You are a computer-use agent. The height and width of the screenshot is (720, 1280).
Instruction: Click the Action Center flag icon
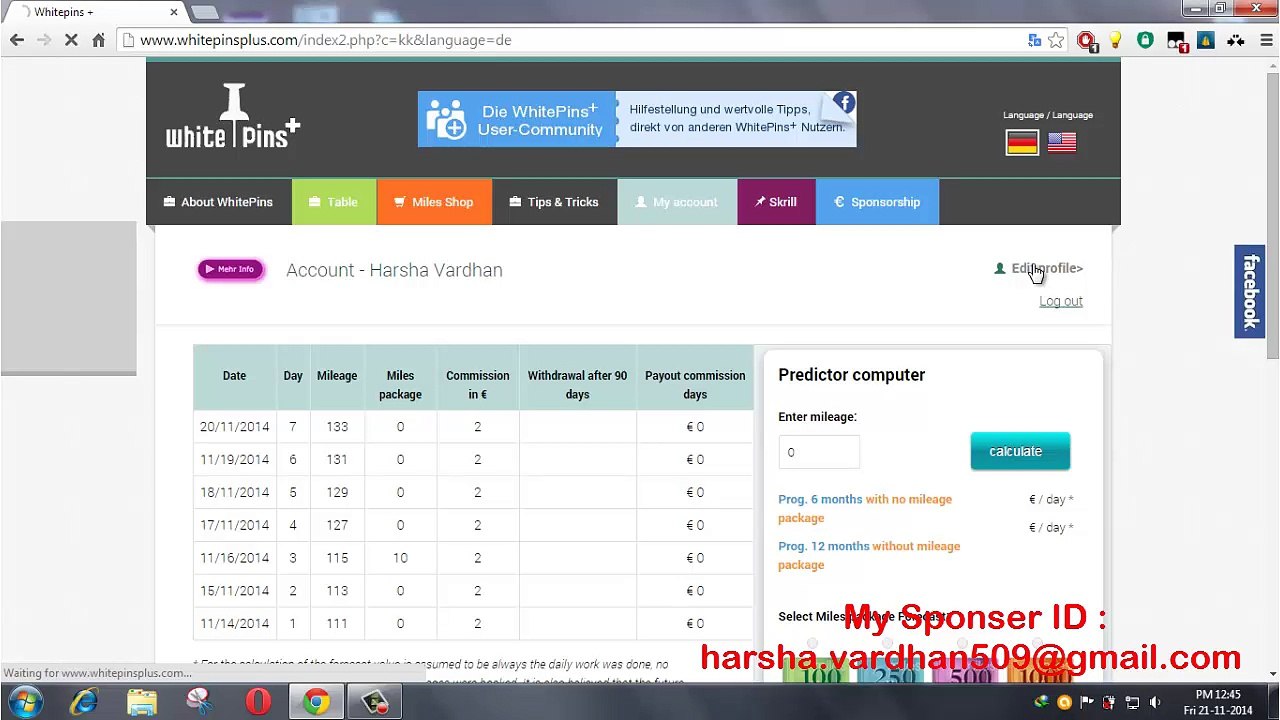point(1087,703)
